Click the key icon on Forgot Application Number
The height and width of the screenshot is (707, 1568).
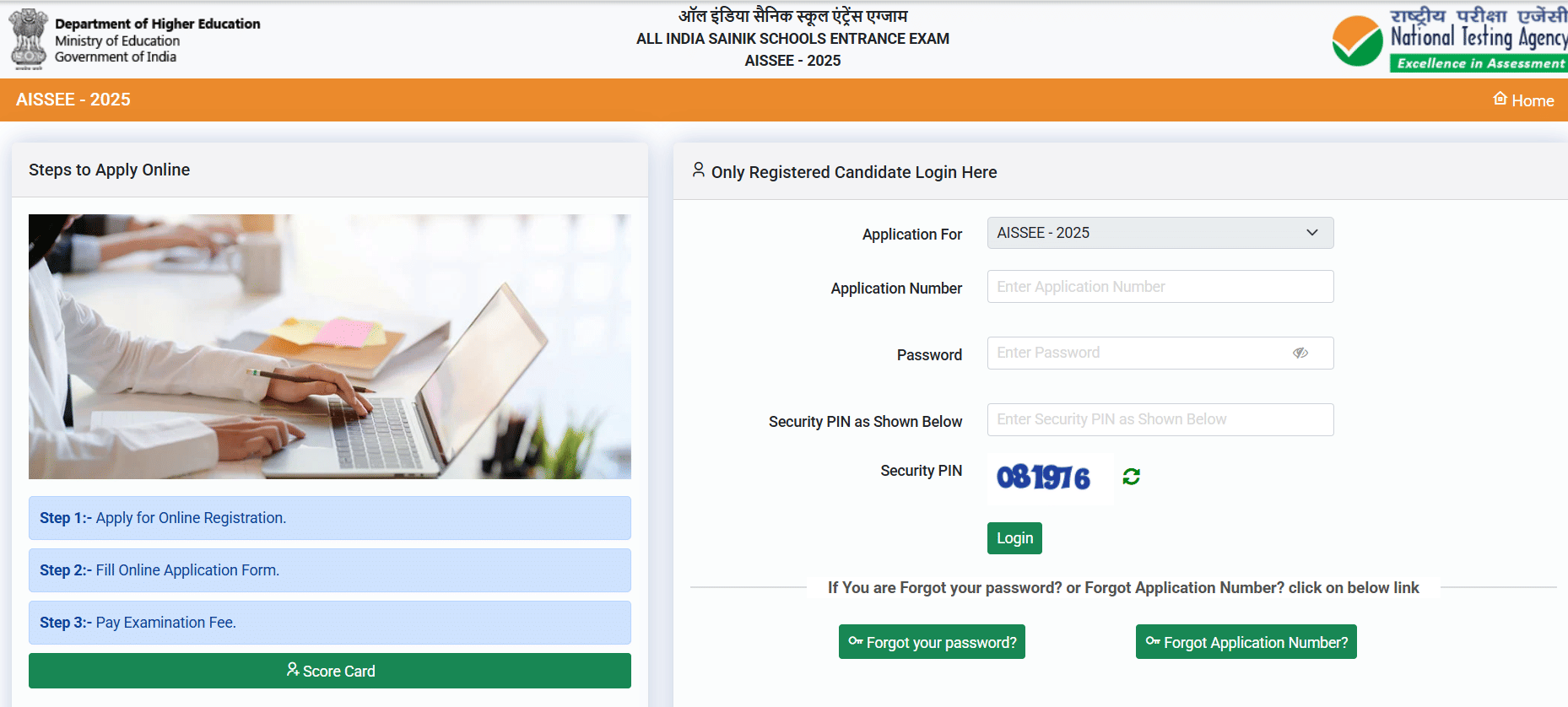pos(1152,641)
